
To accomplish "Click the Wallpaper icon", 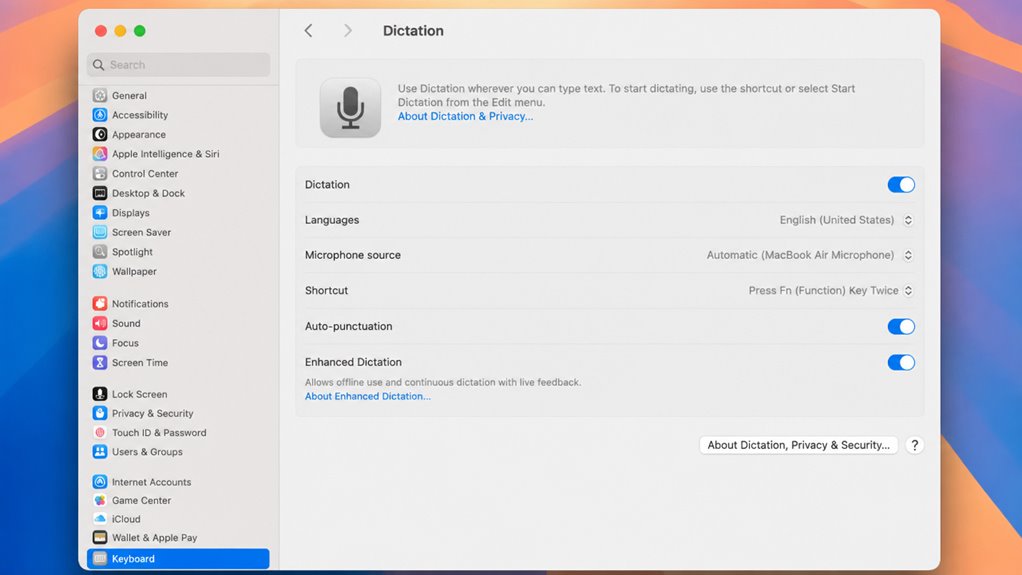I will (100, 271).
